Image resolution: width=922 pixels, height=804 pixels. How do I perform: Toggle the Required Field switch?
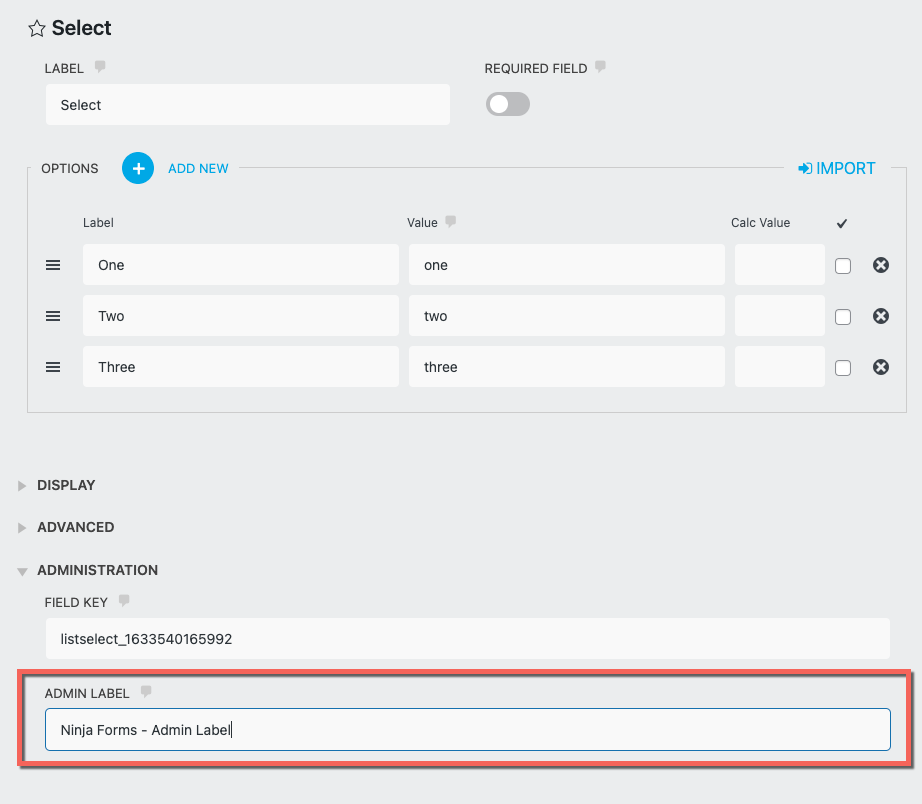508,104
